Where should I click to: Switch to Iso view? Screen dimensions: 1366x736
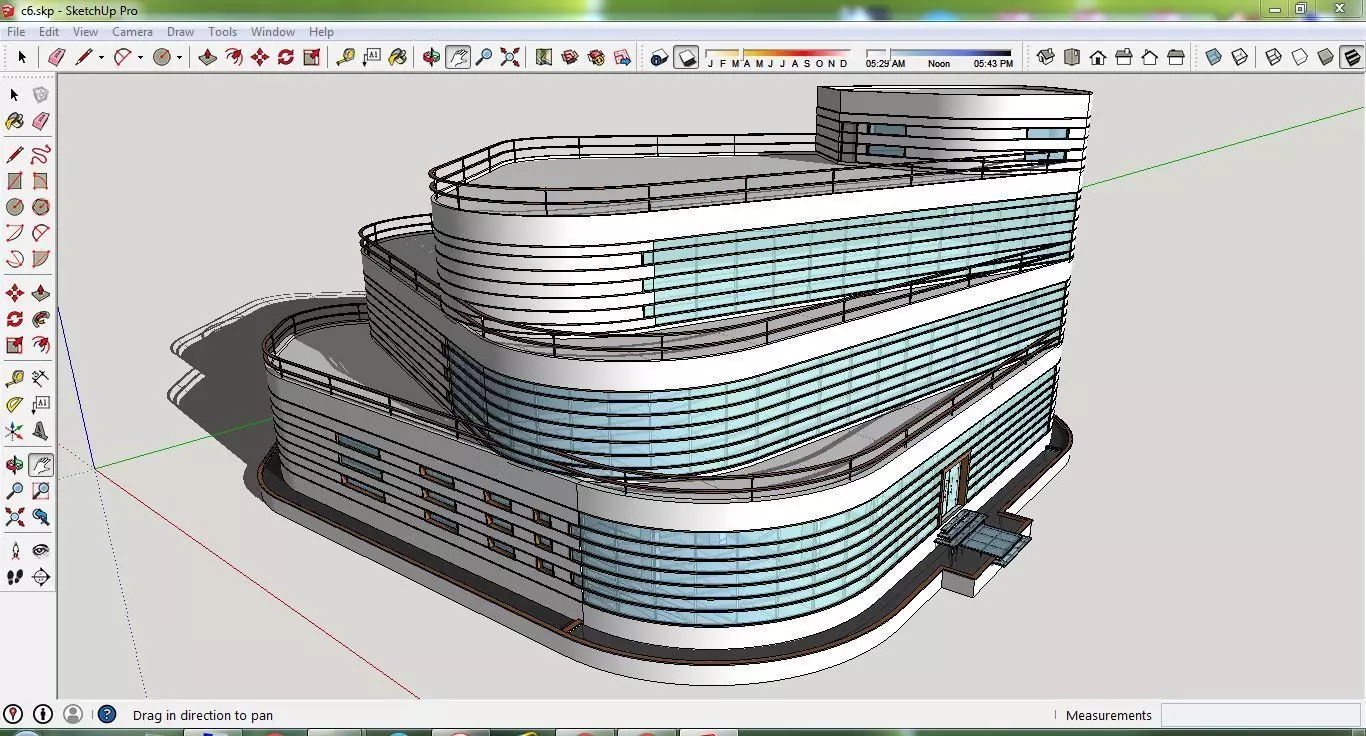tap(1046, 57)
